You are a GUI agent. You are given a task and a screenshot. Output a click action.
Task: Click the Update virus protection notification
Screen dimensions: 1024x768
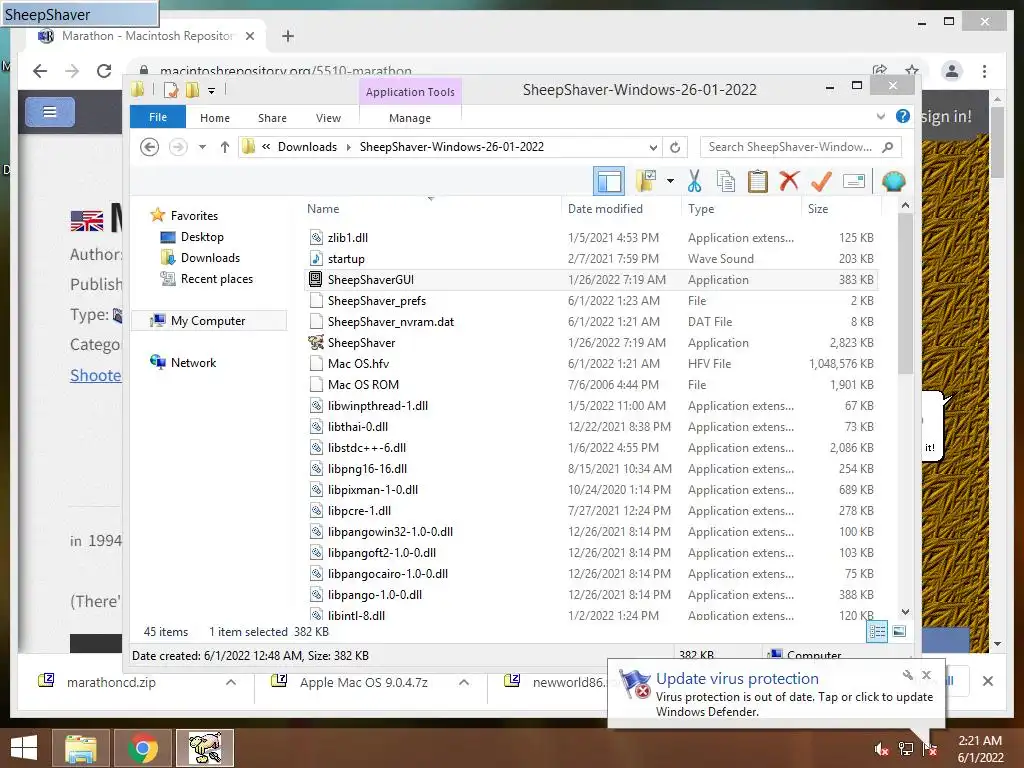776,694
